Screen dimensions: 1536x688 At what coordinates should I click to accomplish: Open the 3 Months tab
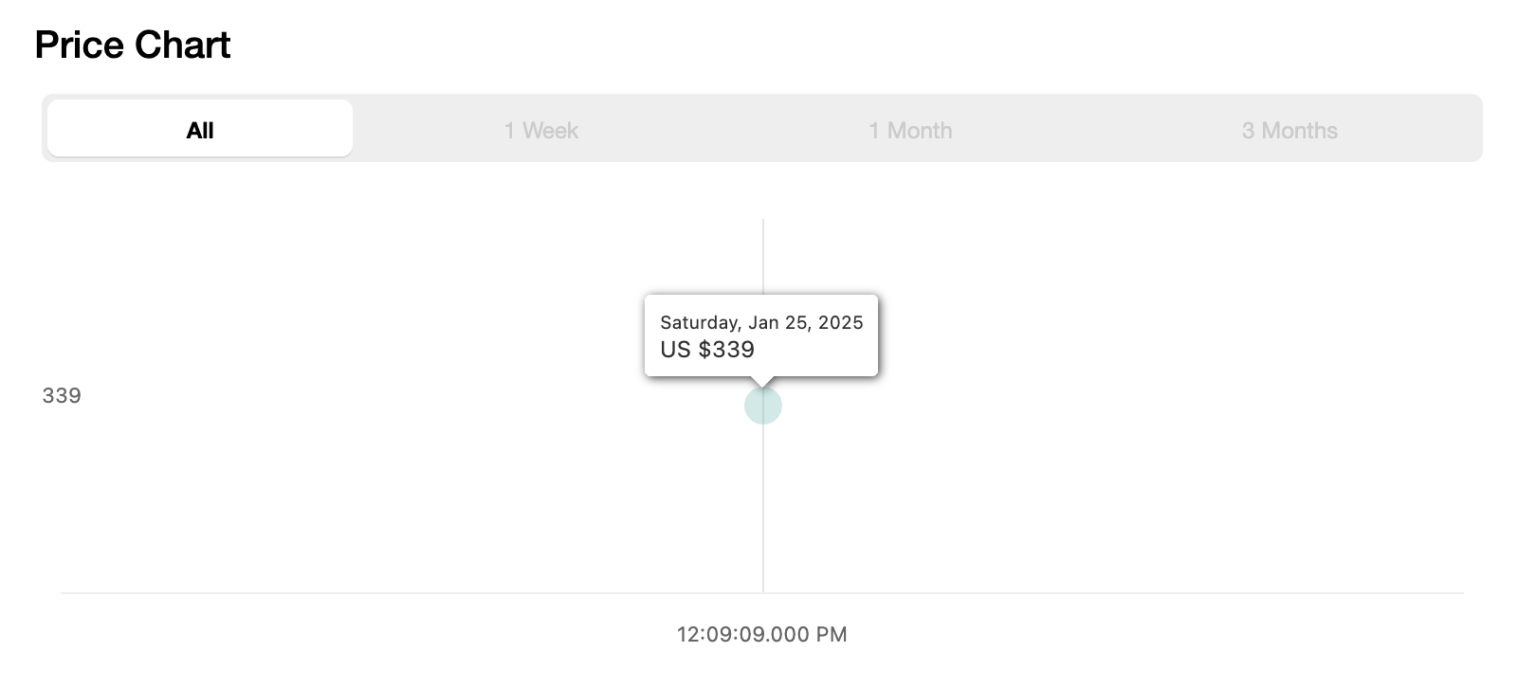pyautogui.click(x=1289, y=130)
